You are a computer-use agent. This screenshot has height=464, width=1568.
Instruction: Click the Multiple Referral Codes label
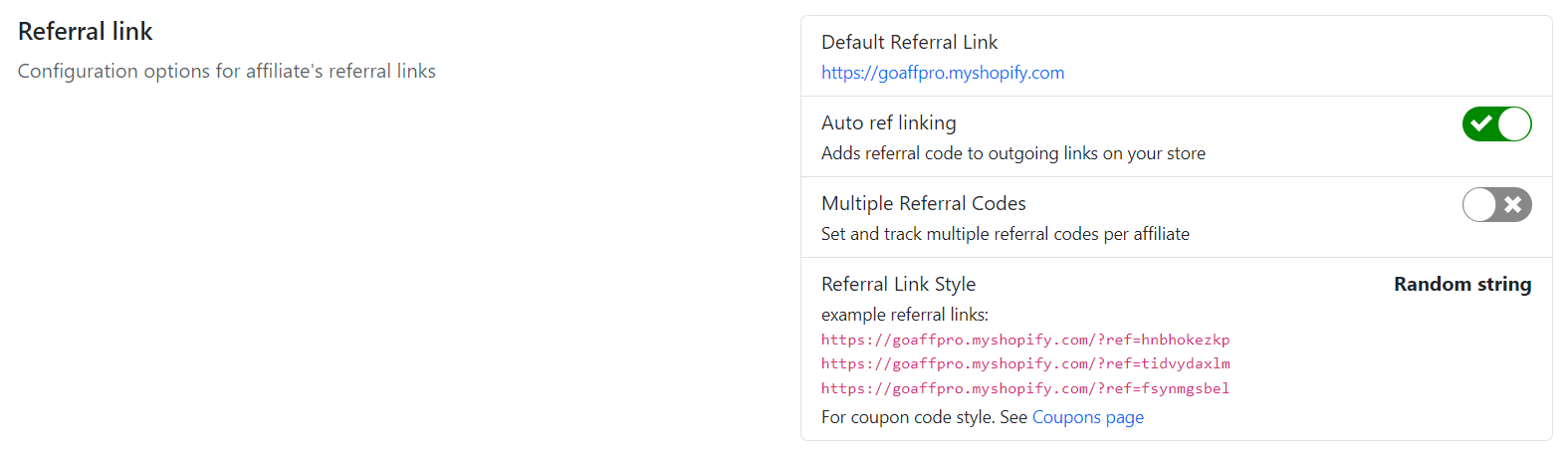coord(923,204)
